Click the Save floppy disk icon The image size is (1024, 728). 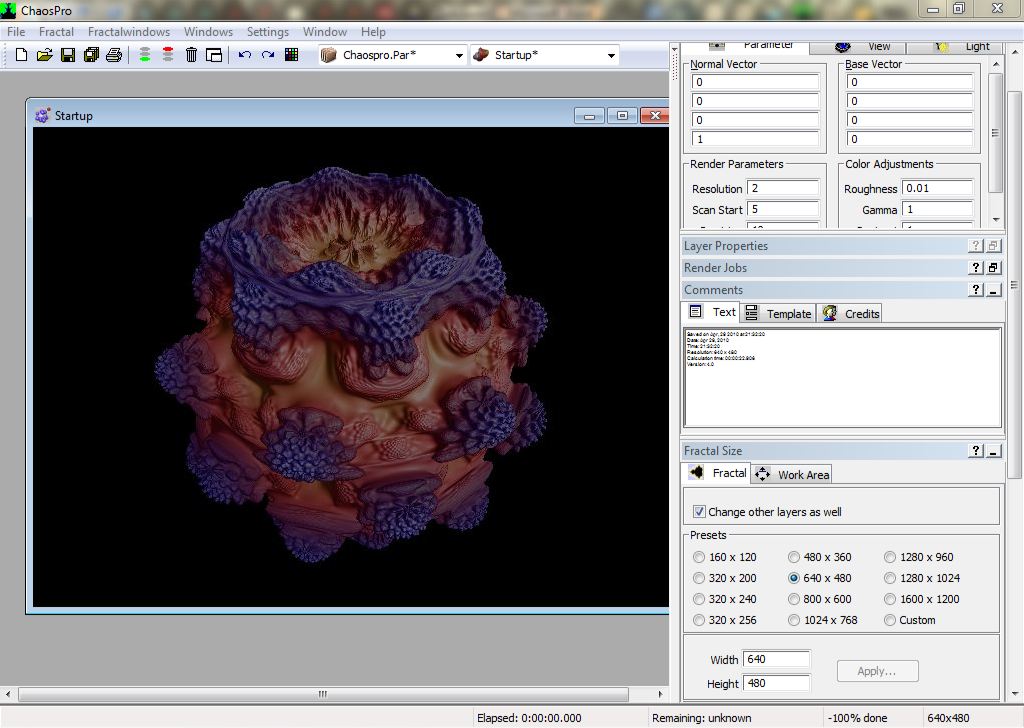[67, 55]
